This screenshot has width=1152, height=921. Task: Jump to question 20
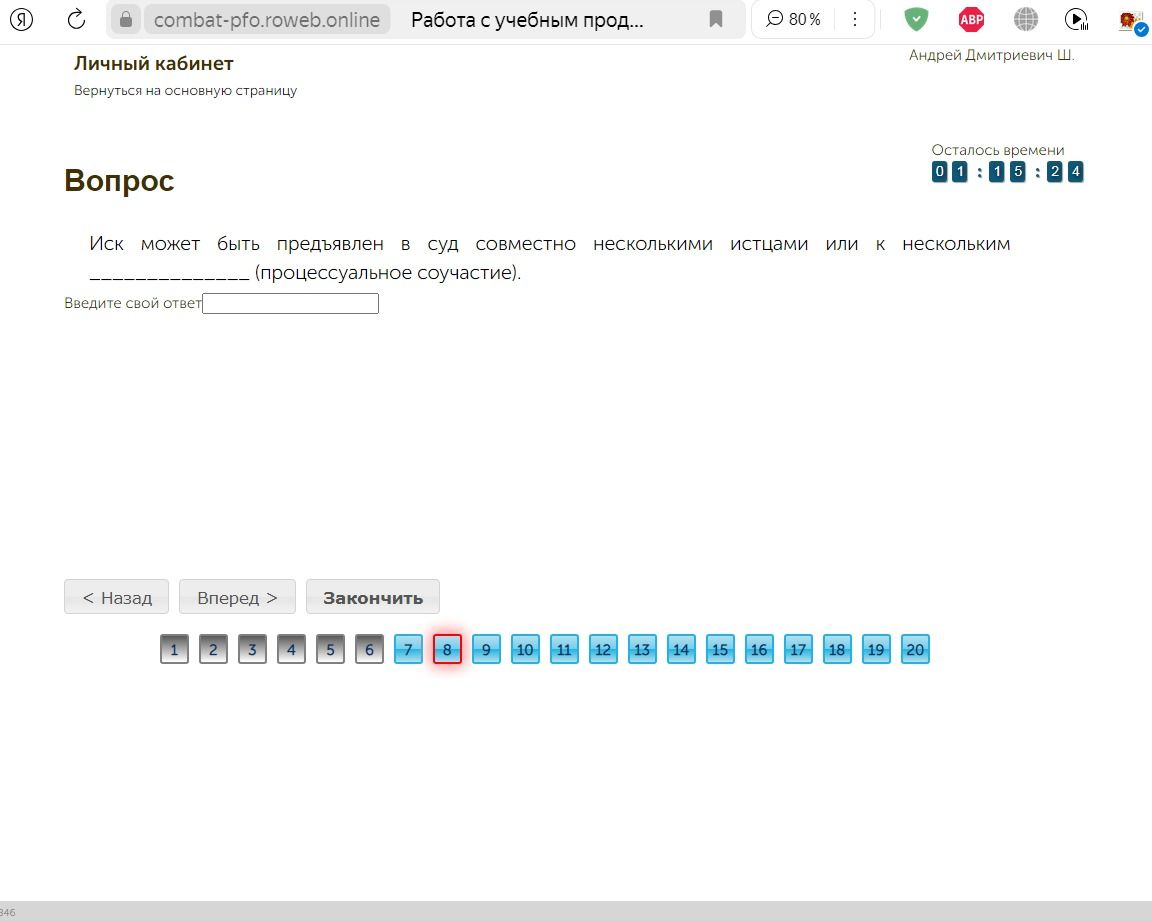coord(915,649)
